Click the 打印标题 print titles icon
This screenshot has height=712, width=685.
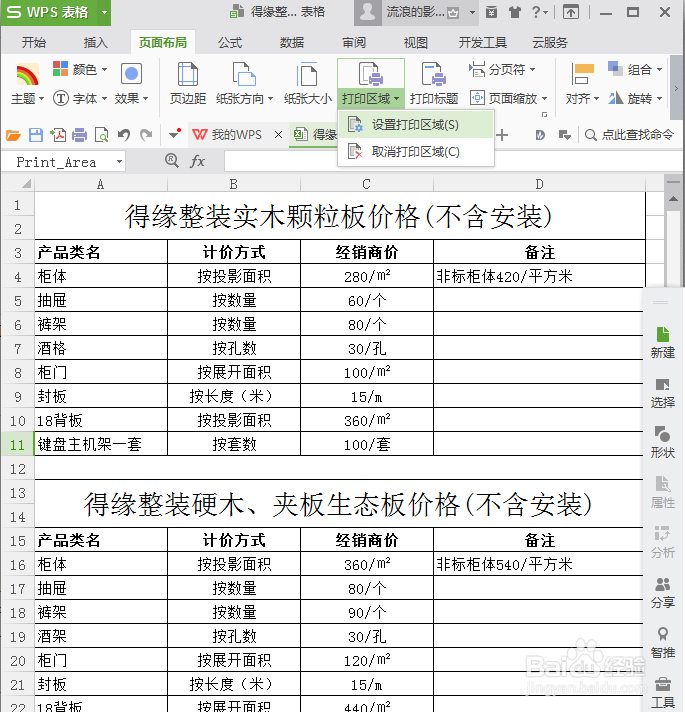[434, 74]
